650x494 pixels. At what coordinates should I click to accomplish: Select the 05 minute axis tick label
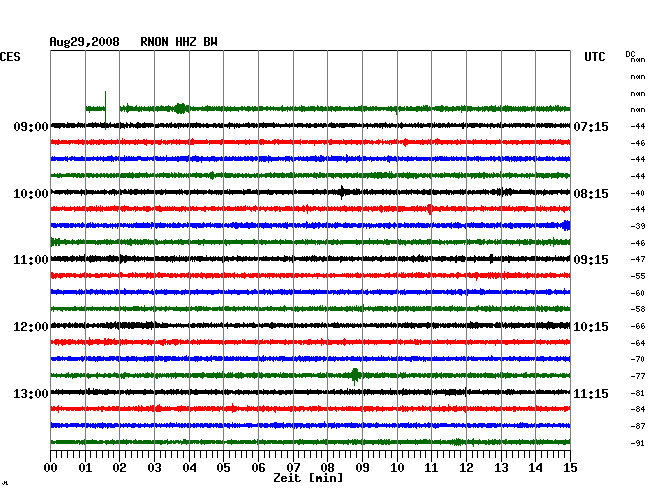[x=223, y=467]
